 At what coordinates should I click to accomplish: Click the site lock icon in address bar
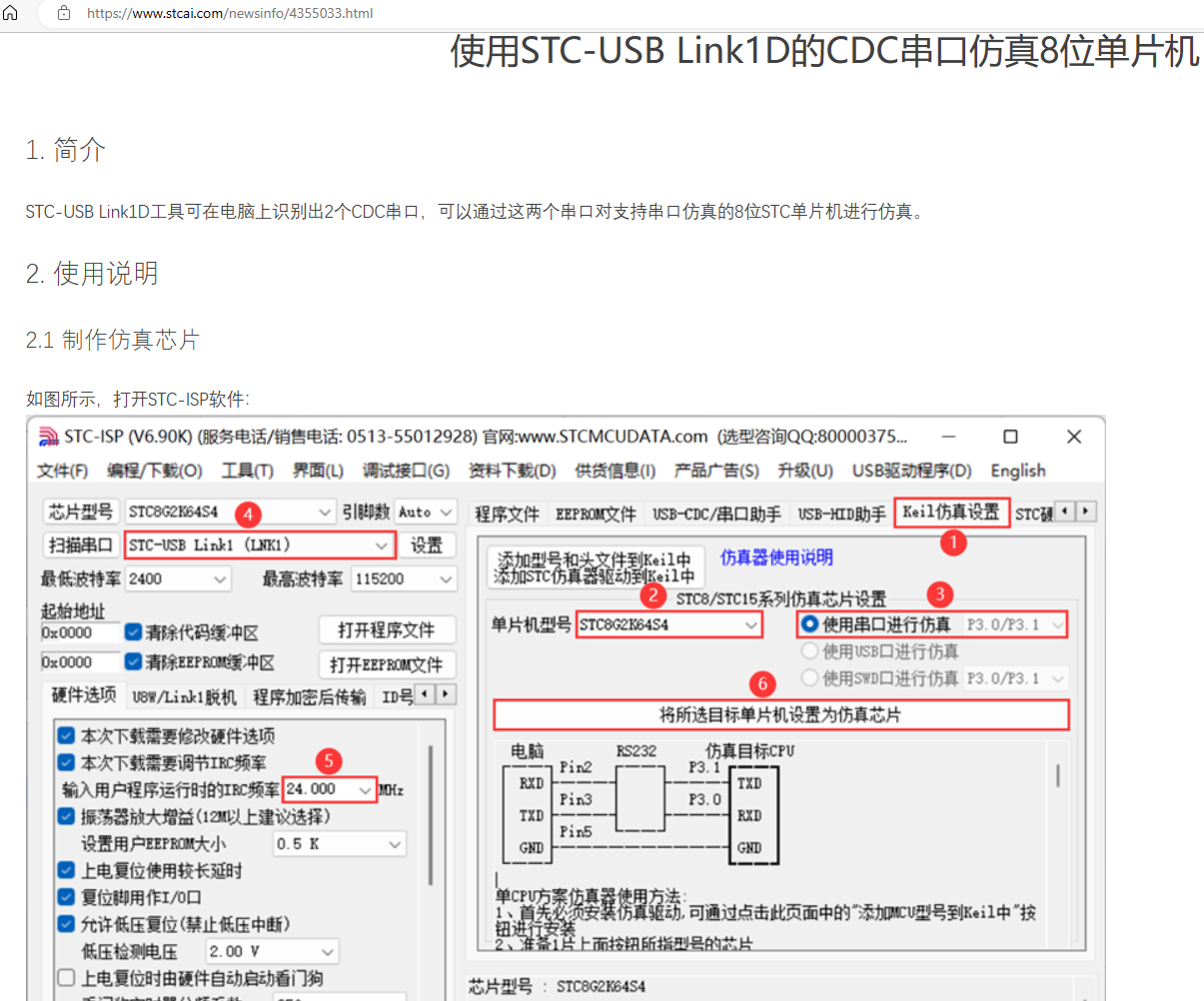pyautogui.click(x=64, y=13)
